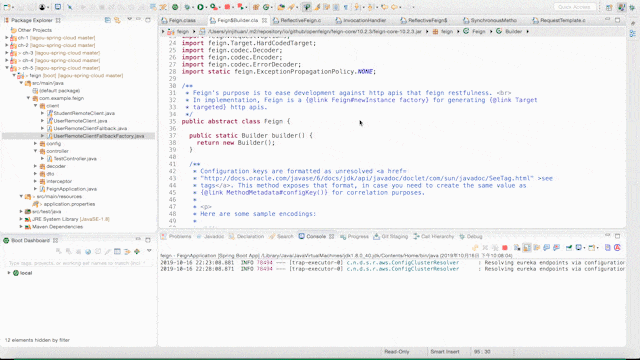
Task: Click the Display Selected Console icon
Action: tap(579, 248)
